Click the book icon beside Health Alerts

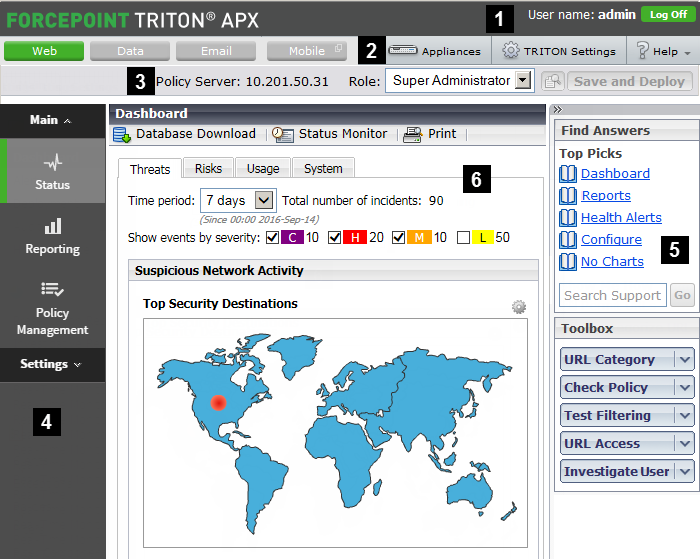tap(568, 217)
